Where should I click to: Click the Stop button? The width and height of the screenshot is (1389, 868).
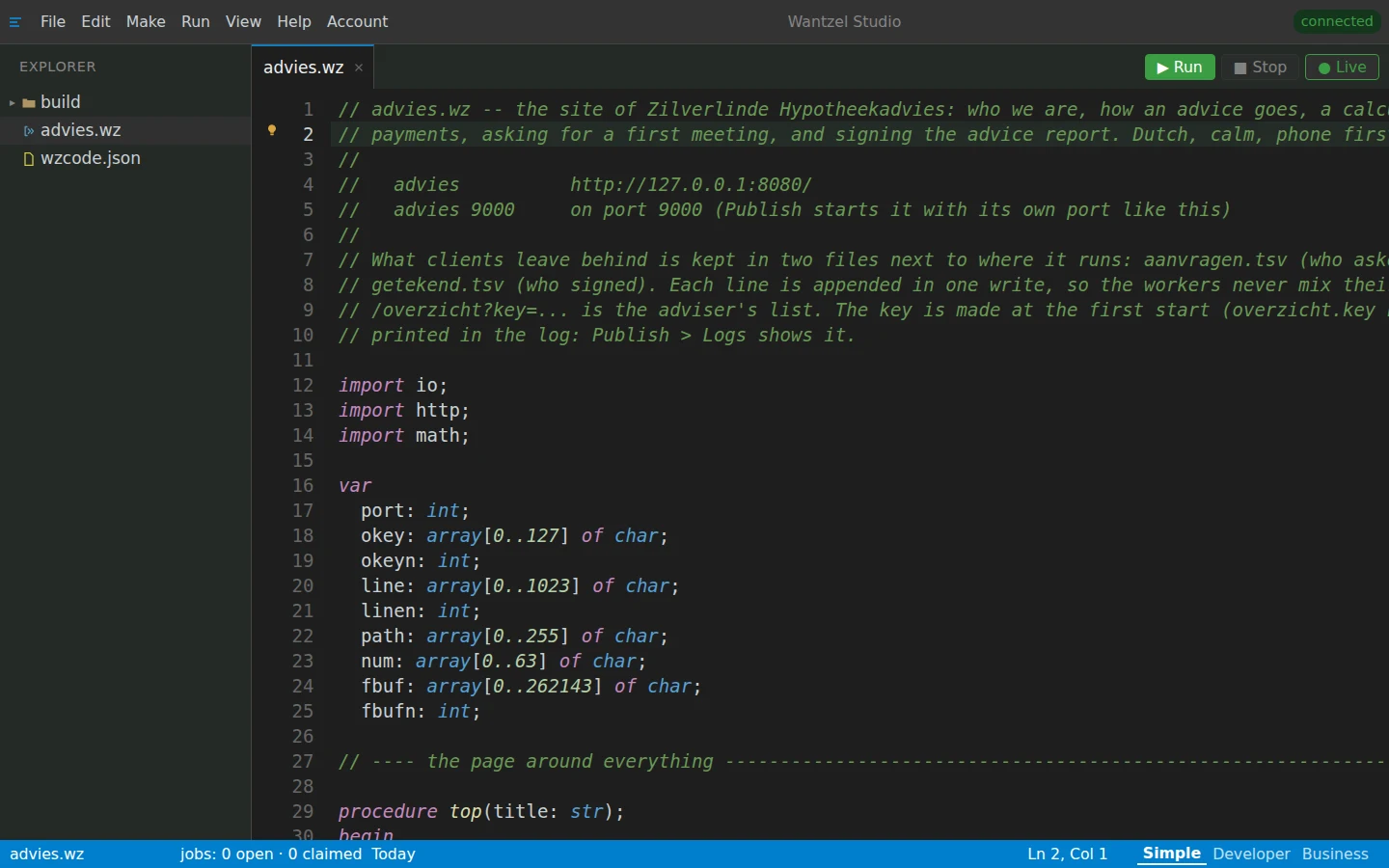pyautogui.click(x=1261, y=68)
